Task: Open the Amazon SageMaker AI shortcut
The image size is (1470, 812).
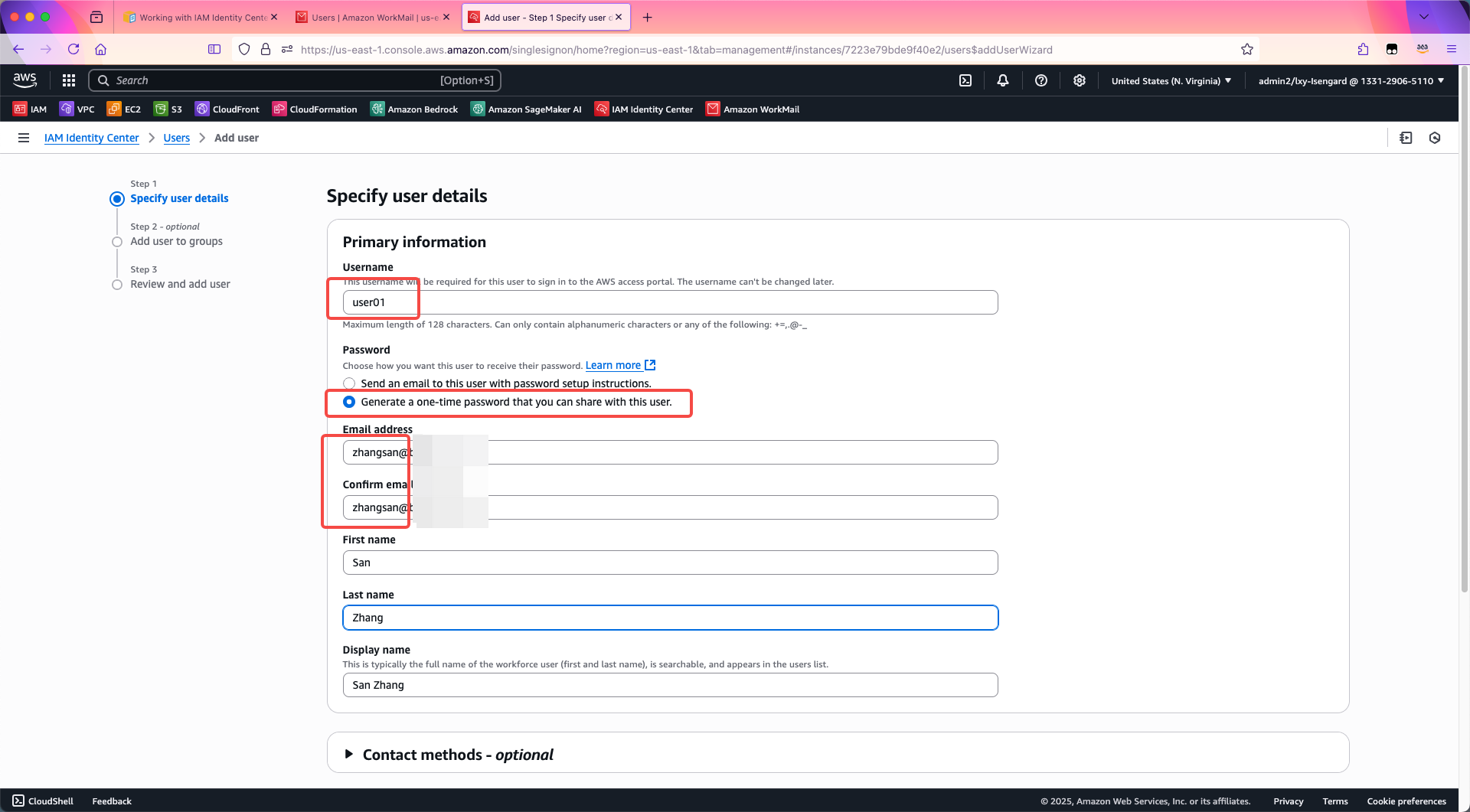Action: (x=527, y=109)
